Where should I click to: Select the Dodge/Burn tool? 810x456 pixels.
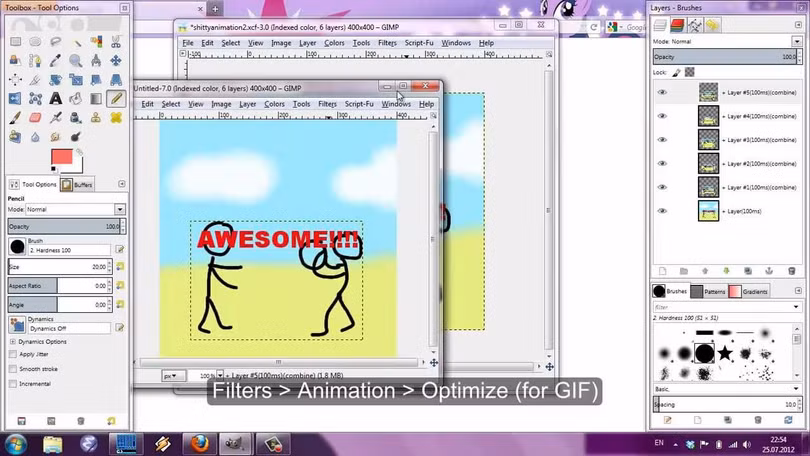(75, 137)
